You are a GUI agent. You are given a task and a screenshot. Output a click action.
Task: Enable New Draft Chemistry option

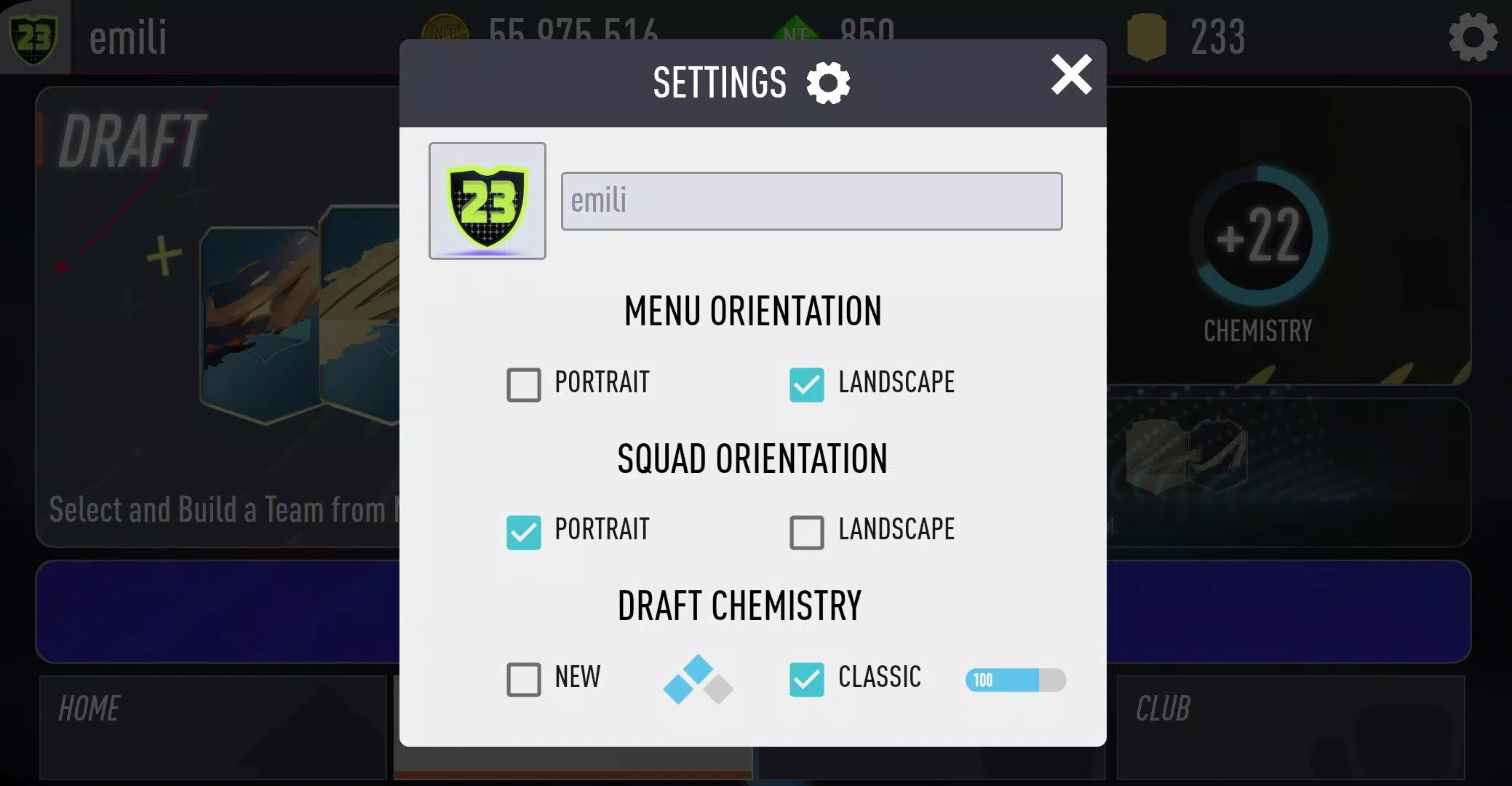(x=524, y=679)
